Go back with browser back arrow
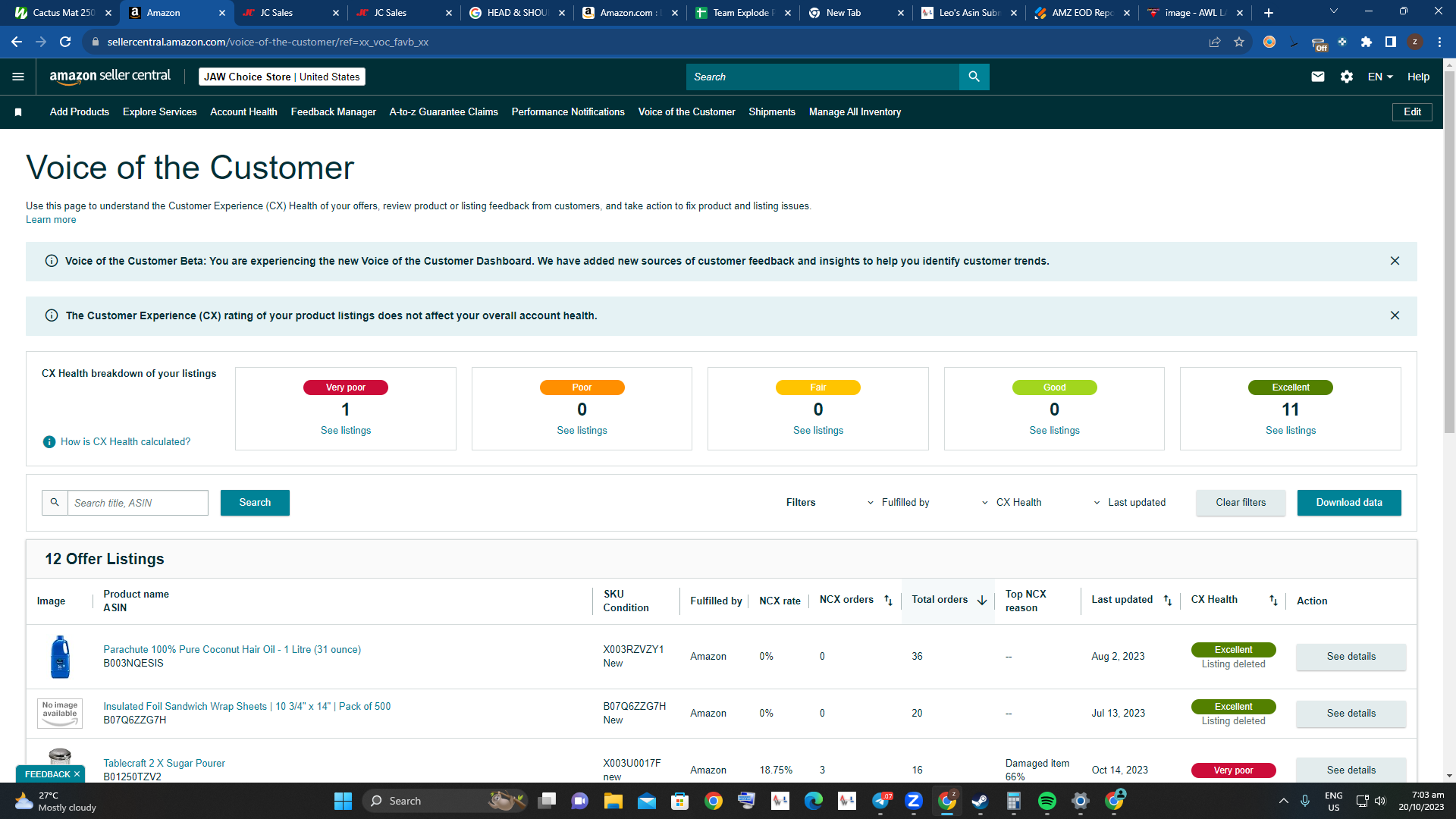Screen dimensions: 1456x819 pyautogui.click(x=17, y=42)
